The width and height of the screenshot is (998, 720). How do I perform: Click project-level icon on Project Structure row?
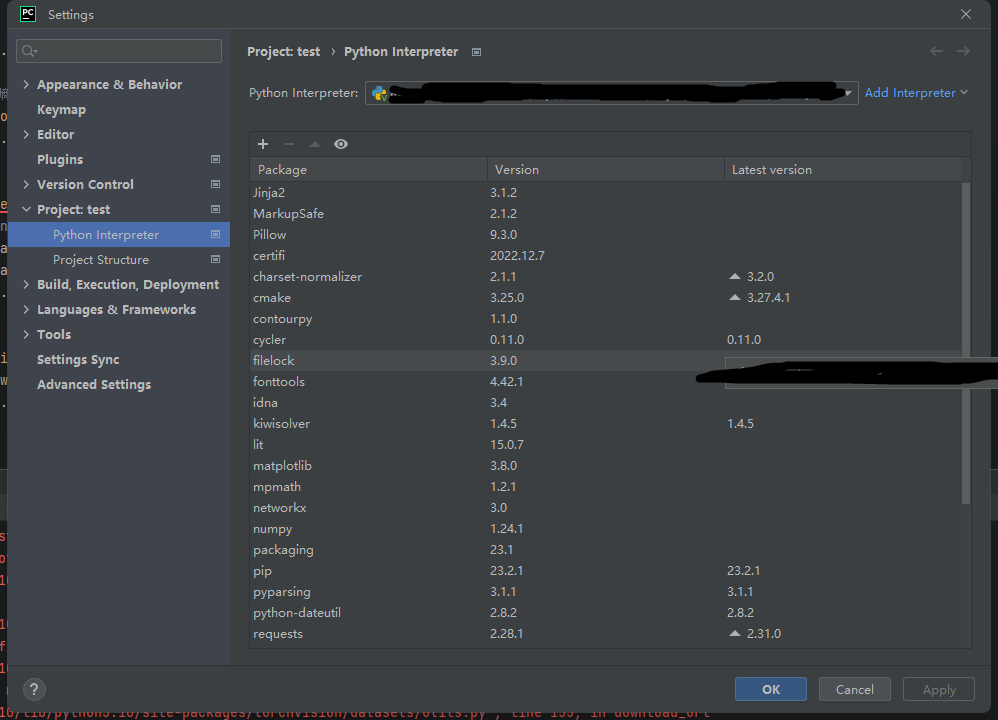click(x=215, y=259)
